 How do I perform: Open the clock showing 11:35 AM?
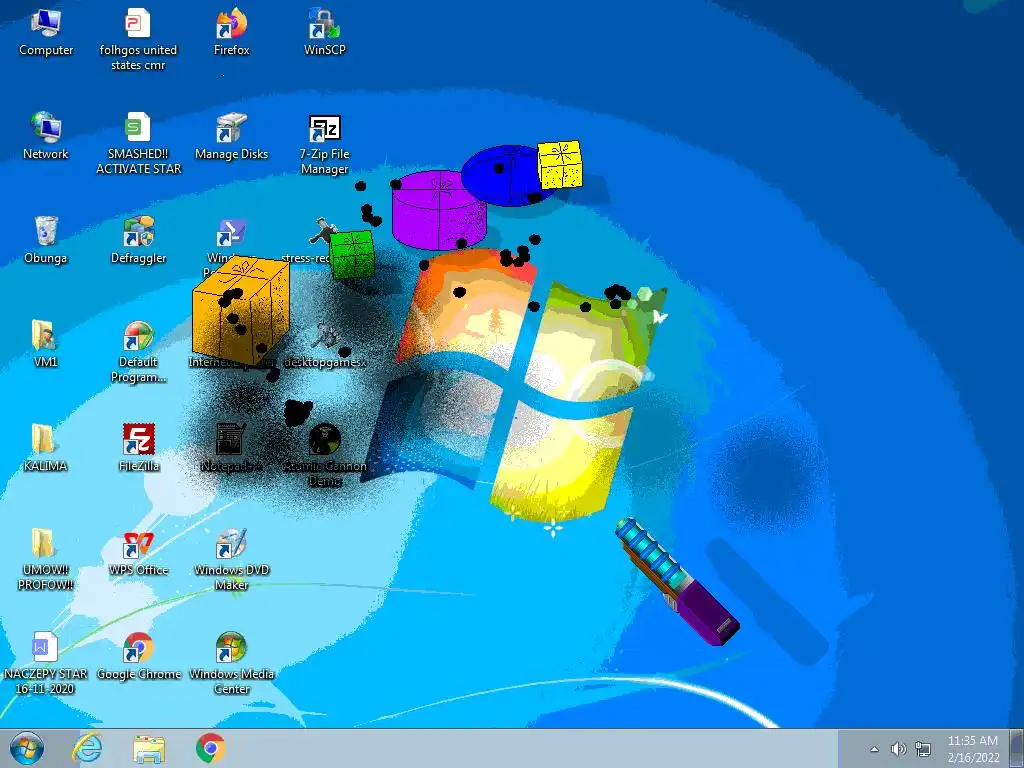pos(973,748)
